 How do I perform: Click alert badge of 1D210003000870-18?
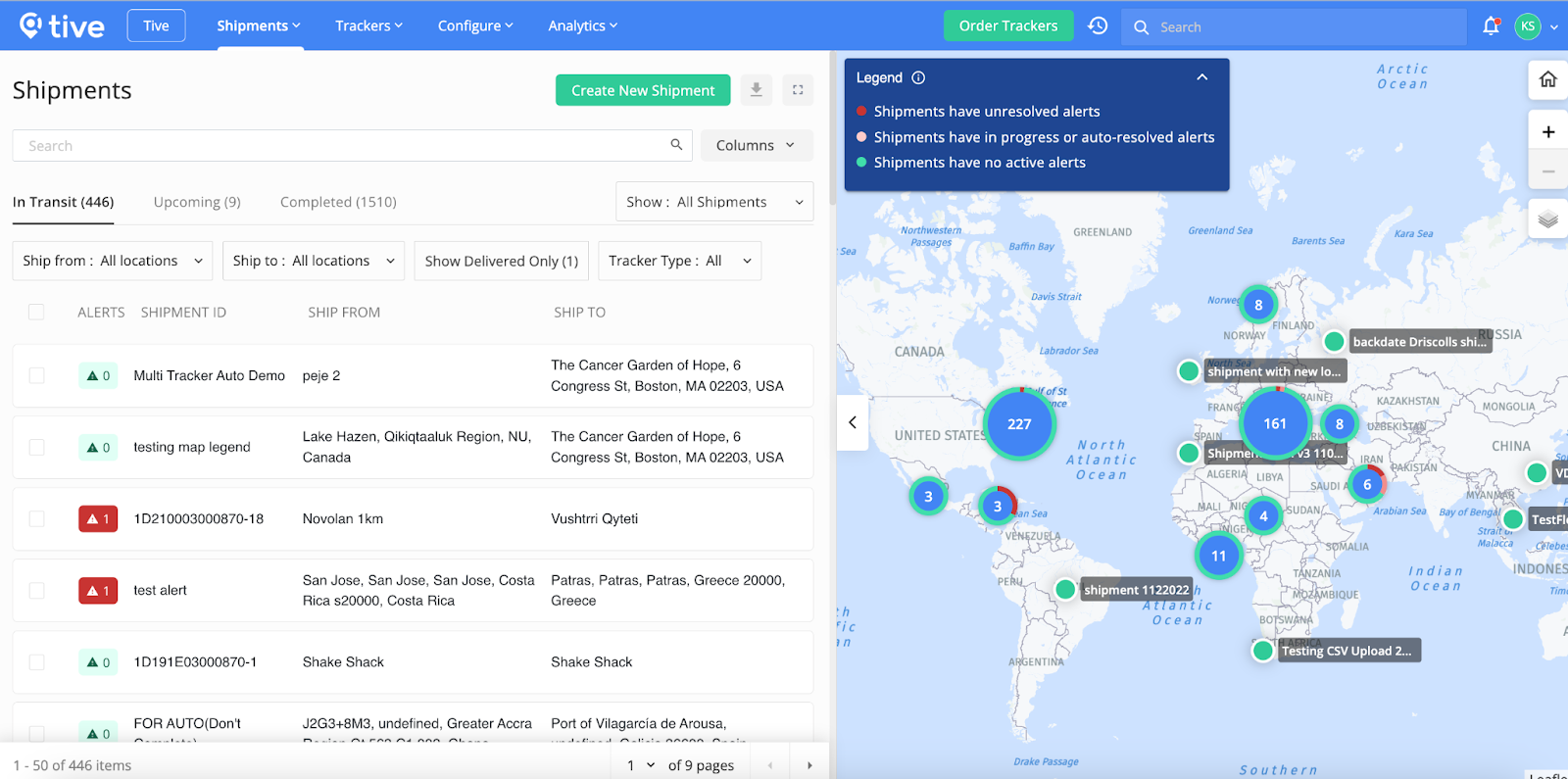[x=98, y=519]
